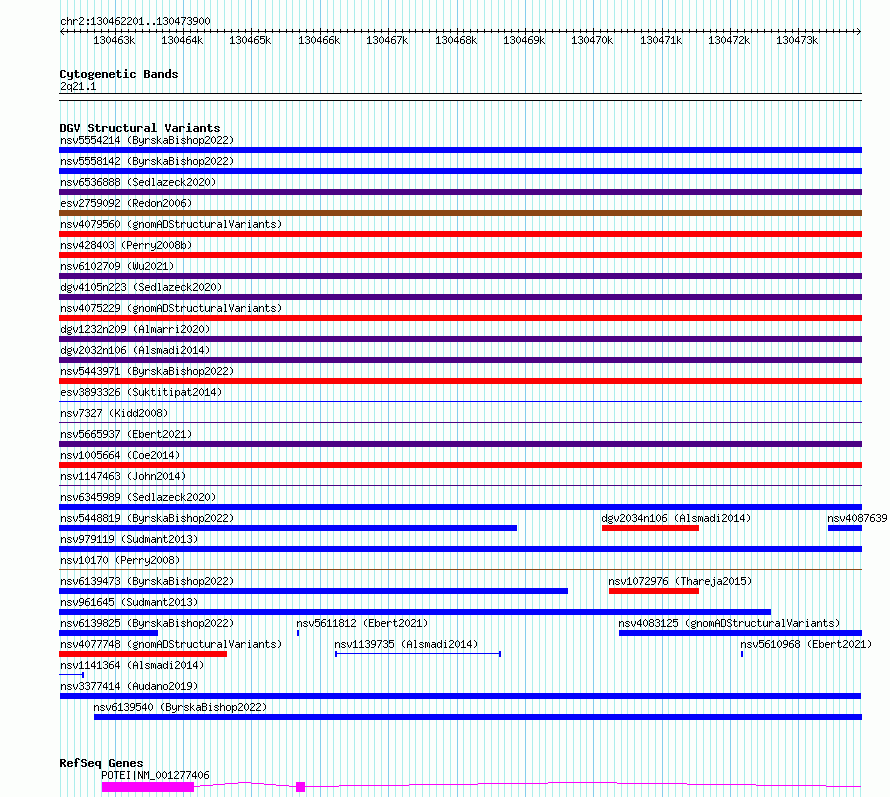Click the RefSeq Genes track title
This screenshot has width=890, height=797.
pos(101,764)
